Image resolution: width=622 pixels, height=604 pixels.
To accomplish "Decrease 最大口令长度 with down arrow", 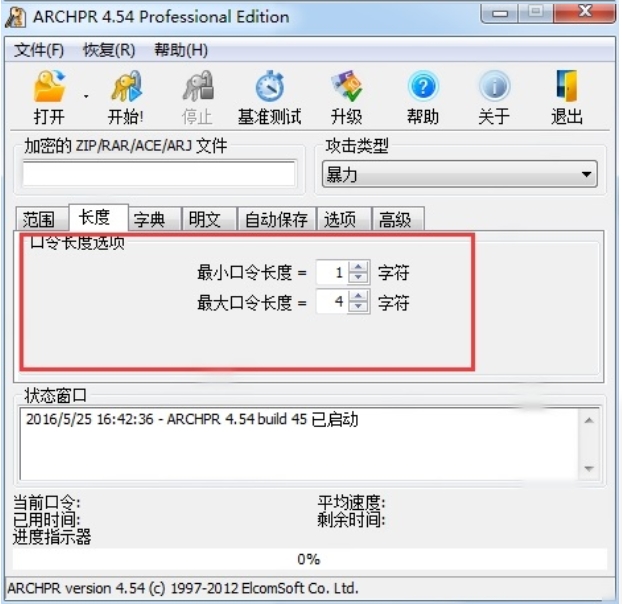I will (x=358, y=307).
